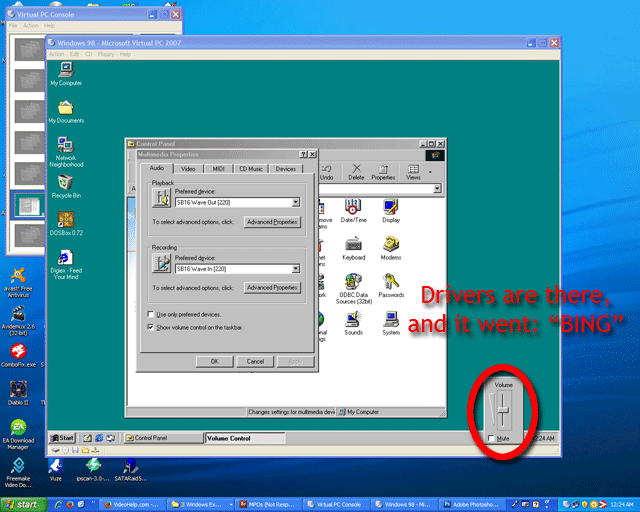The height and width of the screenshot is (512, 640).
Task: Open File menu in Virtual PC Console
Action: (13, 25)
